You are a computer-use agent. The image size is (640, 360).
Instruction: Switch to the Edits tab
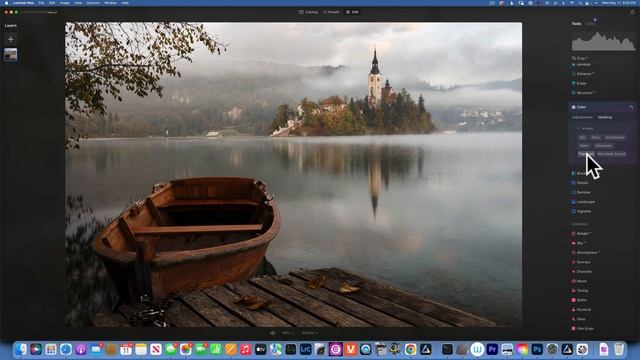click(590, 24)
